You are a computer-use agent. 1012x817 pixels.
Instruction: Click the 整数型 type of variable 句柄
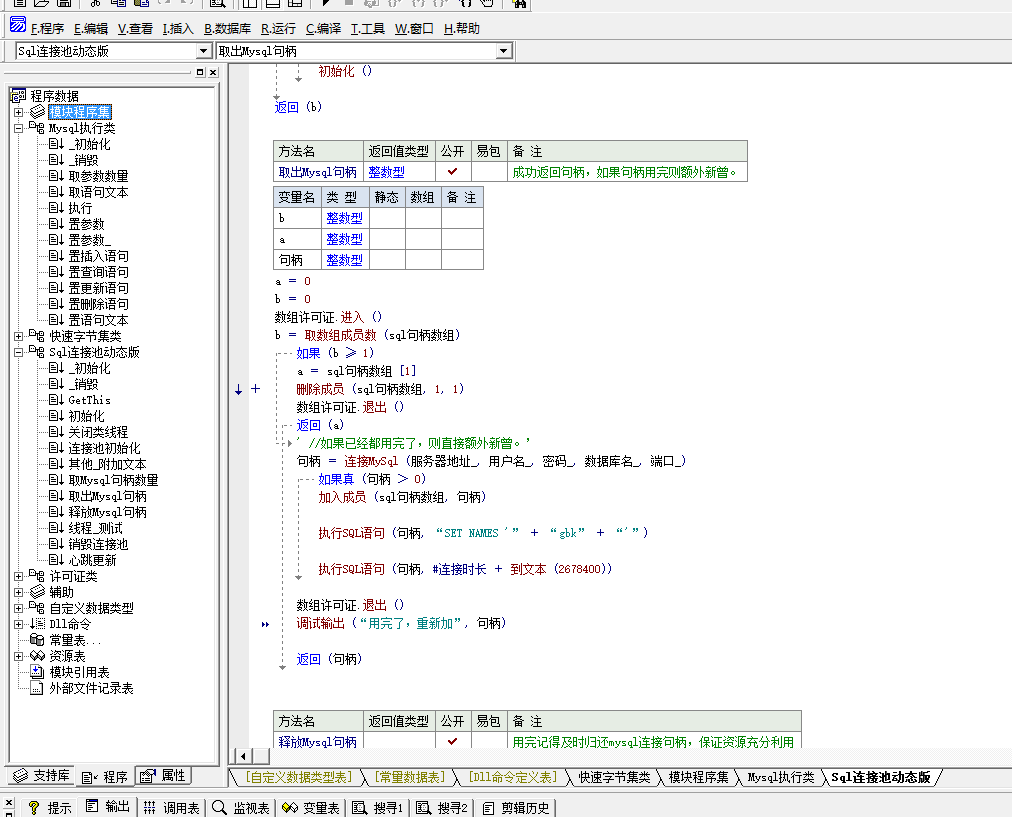344,260
